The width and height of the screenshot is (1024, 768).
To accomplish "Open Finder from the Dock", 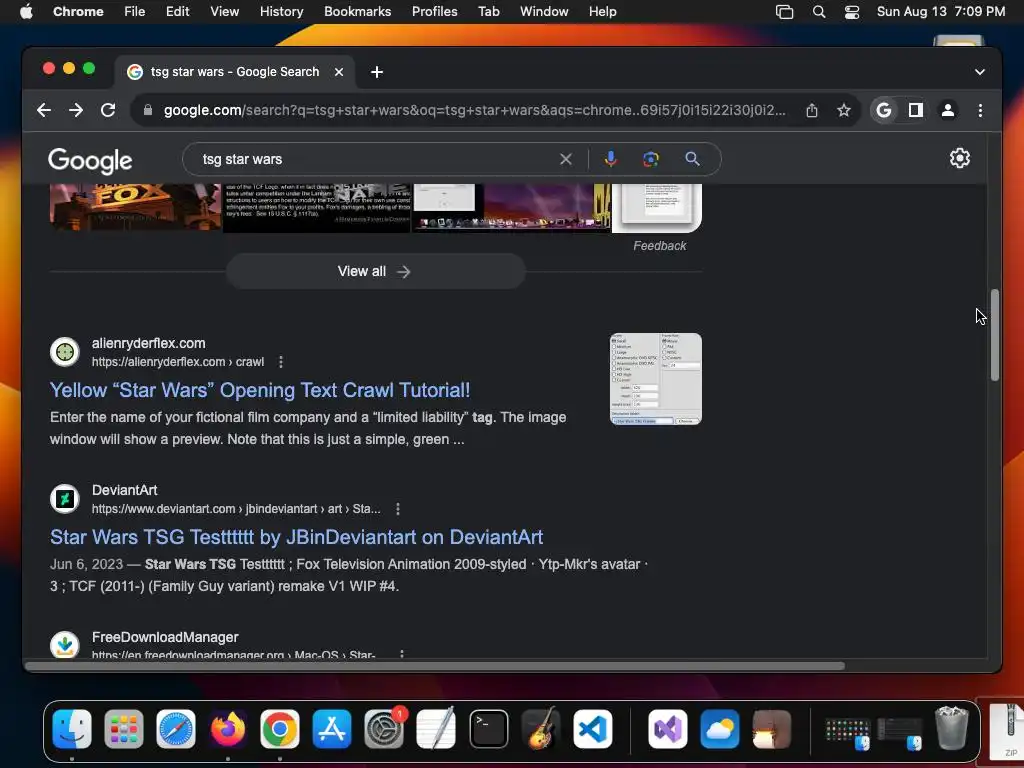I will click(x=72, y=729).
